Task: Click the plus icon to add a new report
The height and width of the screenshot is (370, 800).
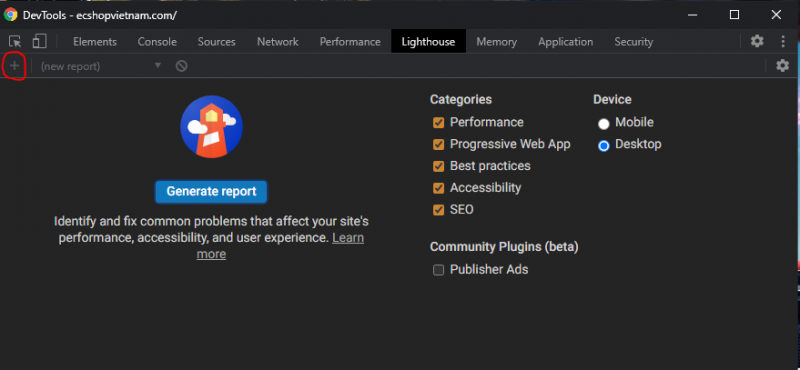Action: point(14,66)
